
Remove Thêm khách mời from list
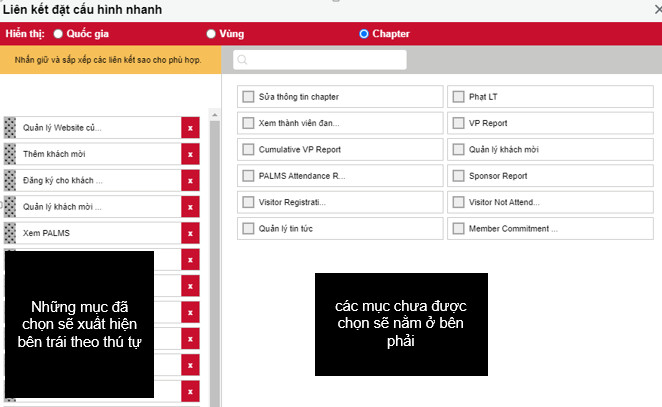point(190,154)
